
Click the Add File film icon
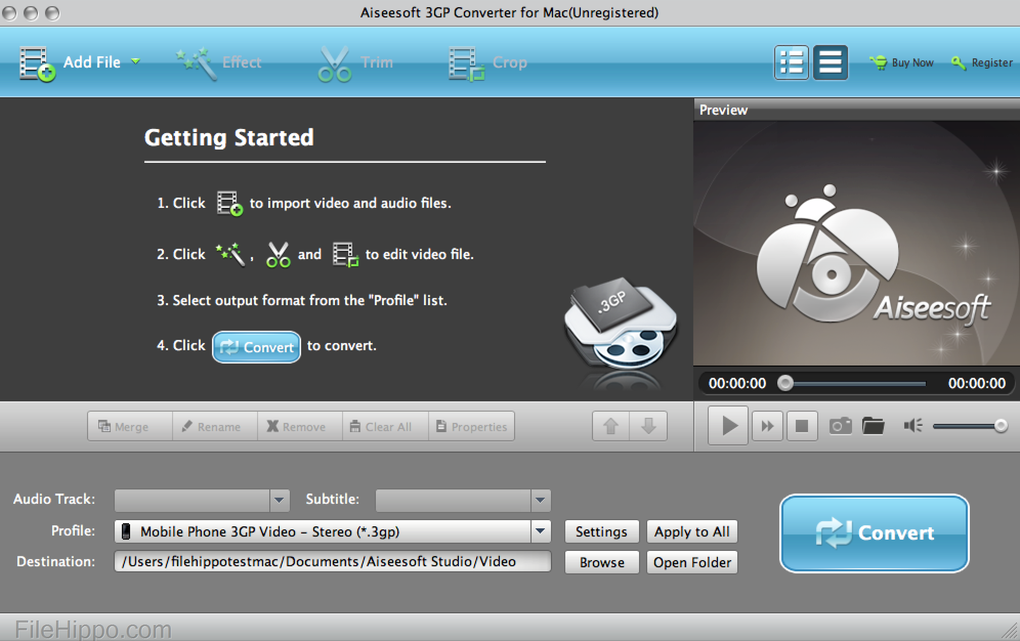tap(37, 62)
